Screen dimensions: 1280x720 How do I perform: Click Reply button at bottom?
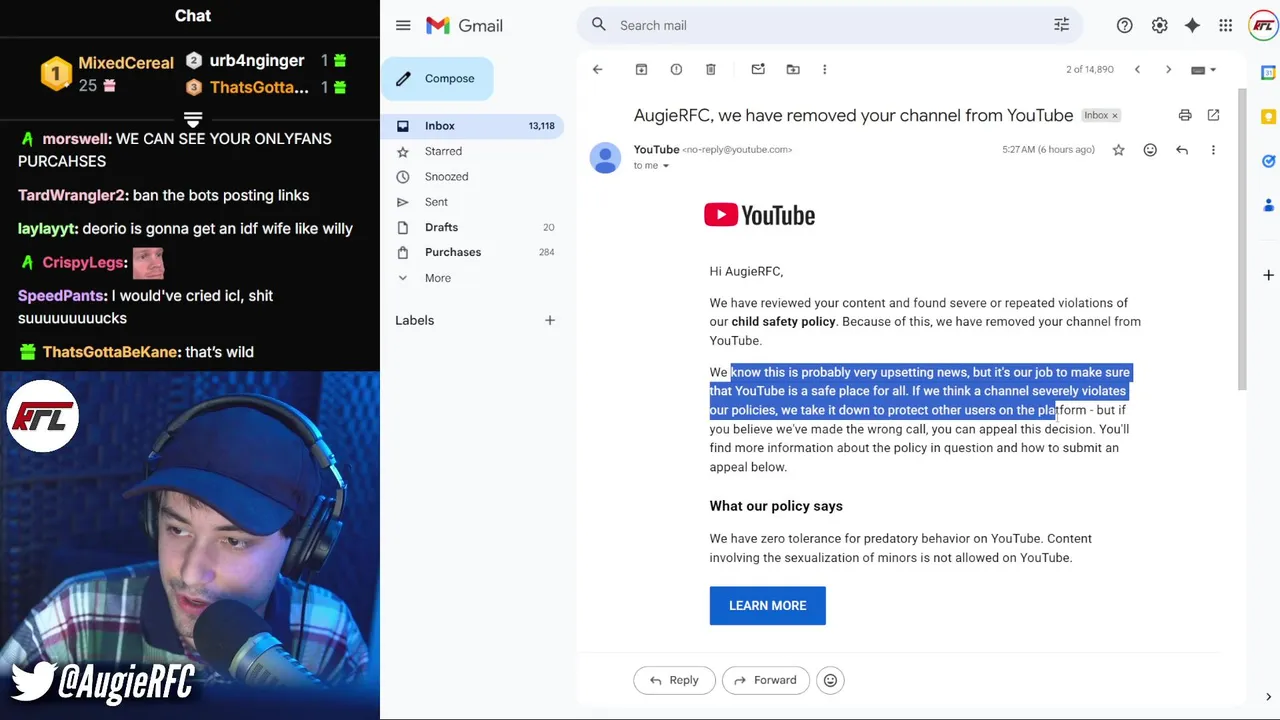click(x=674, y=680)
